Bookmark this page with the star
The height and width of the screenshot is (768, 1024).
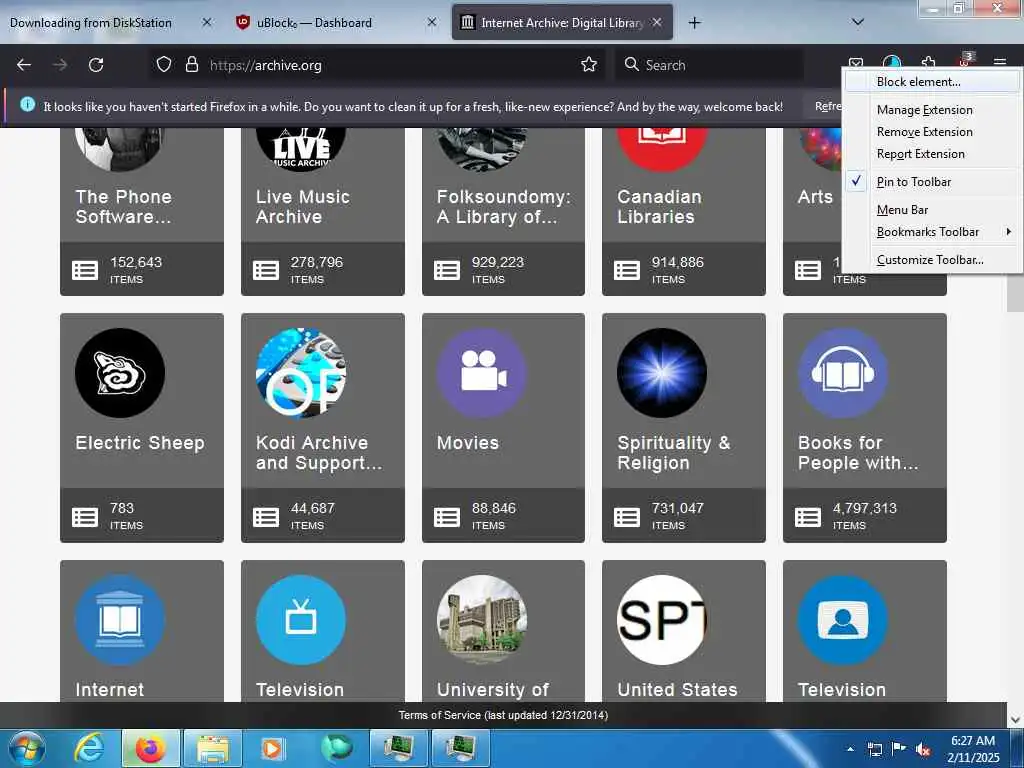coord(588,65)
